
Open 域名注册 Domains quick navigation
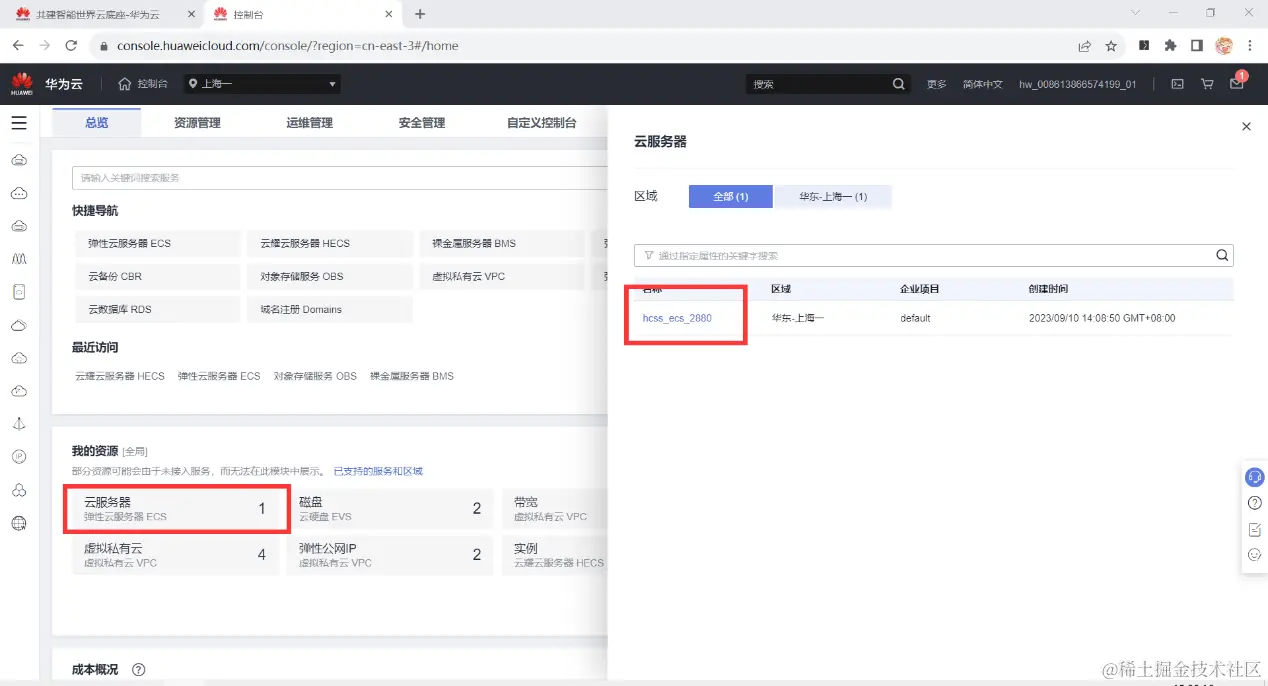pos(330,309)
